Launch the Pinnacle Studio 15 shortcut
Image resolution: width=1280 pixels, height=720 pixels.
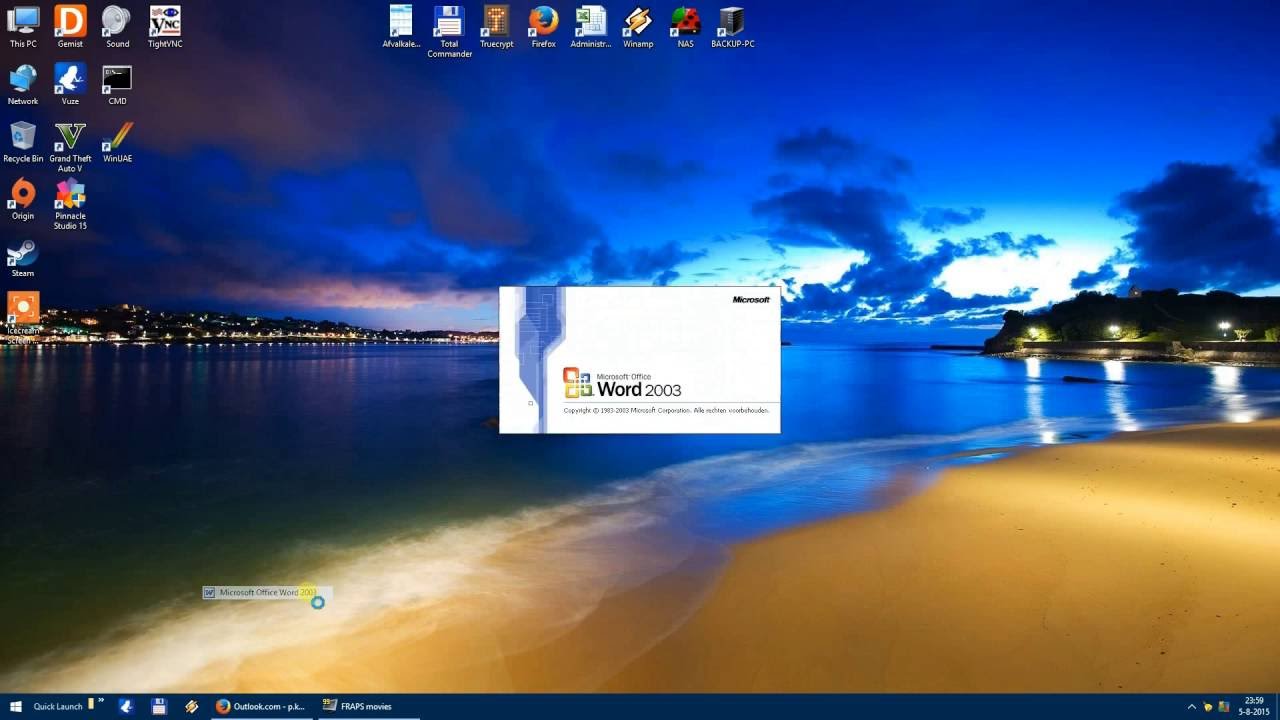tap(70, 205)
